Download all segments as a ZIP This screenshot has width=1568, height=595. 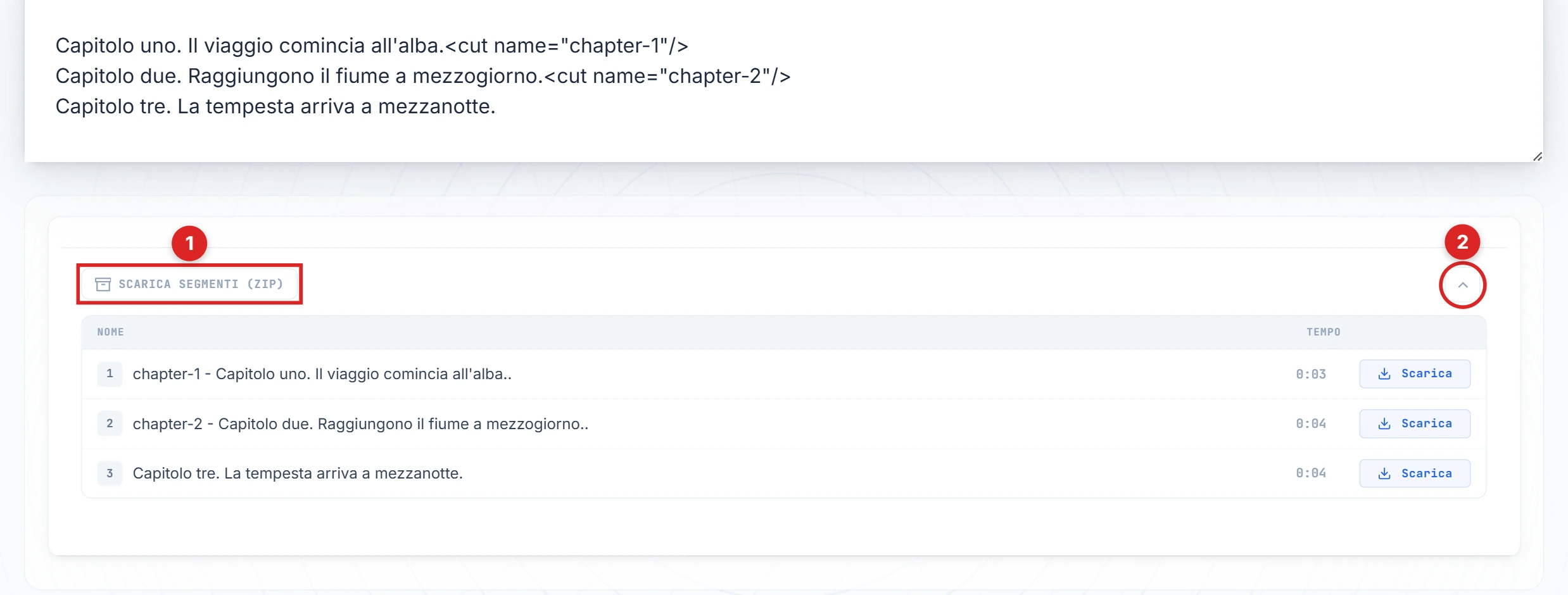tap(190, 284)
